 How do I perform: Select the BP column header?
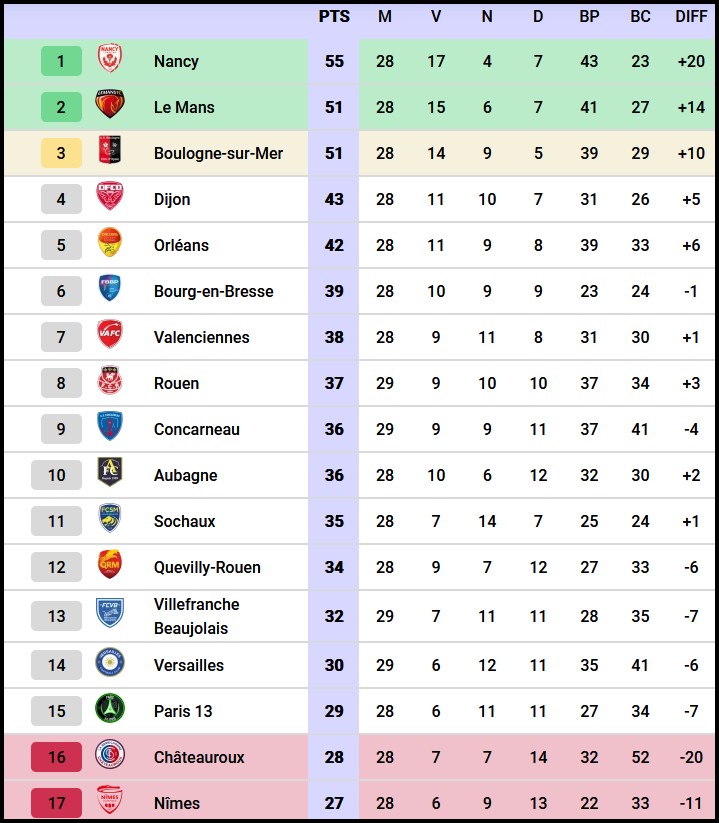(x=589, y=17)
